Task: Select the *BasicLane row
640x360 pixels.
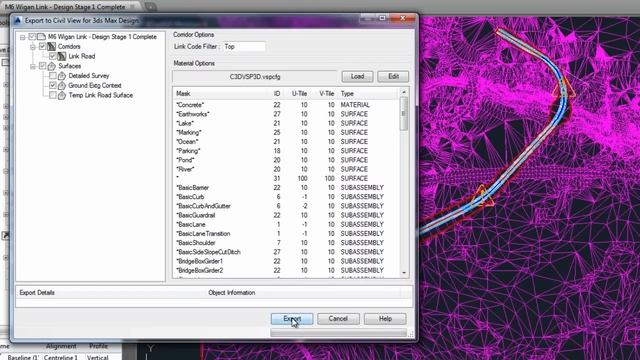Action: click(287, 224)
